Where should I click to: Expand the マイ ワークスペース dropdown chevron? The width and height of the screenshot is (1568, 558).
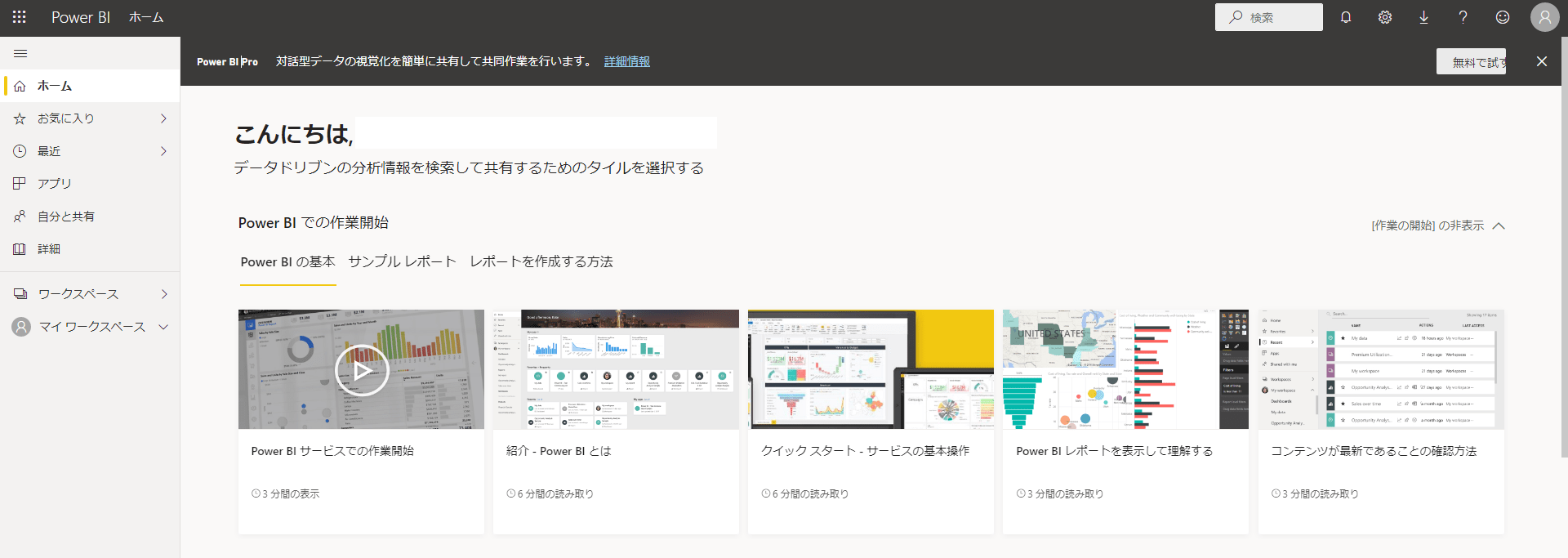click(x=163, y=327)
